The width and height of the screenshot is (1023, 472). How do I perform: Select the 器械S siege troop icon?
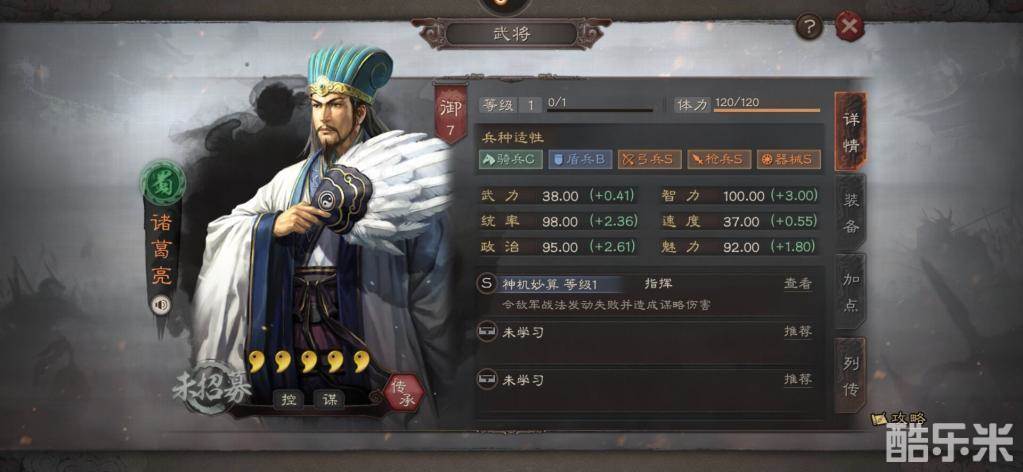coord(788,159)
